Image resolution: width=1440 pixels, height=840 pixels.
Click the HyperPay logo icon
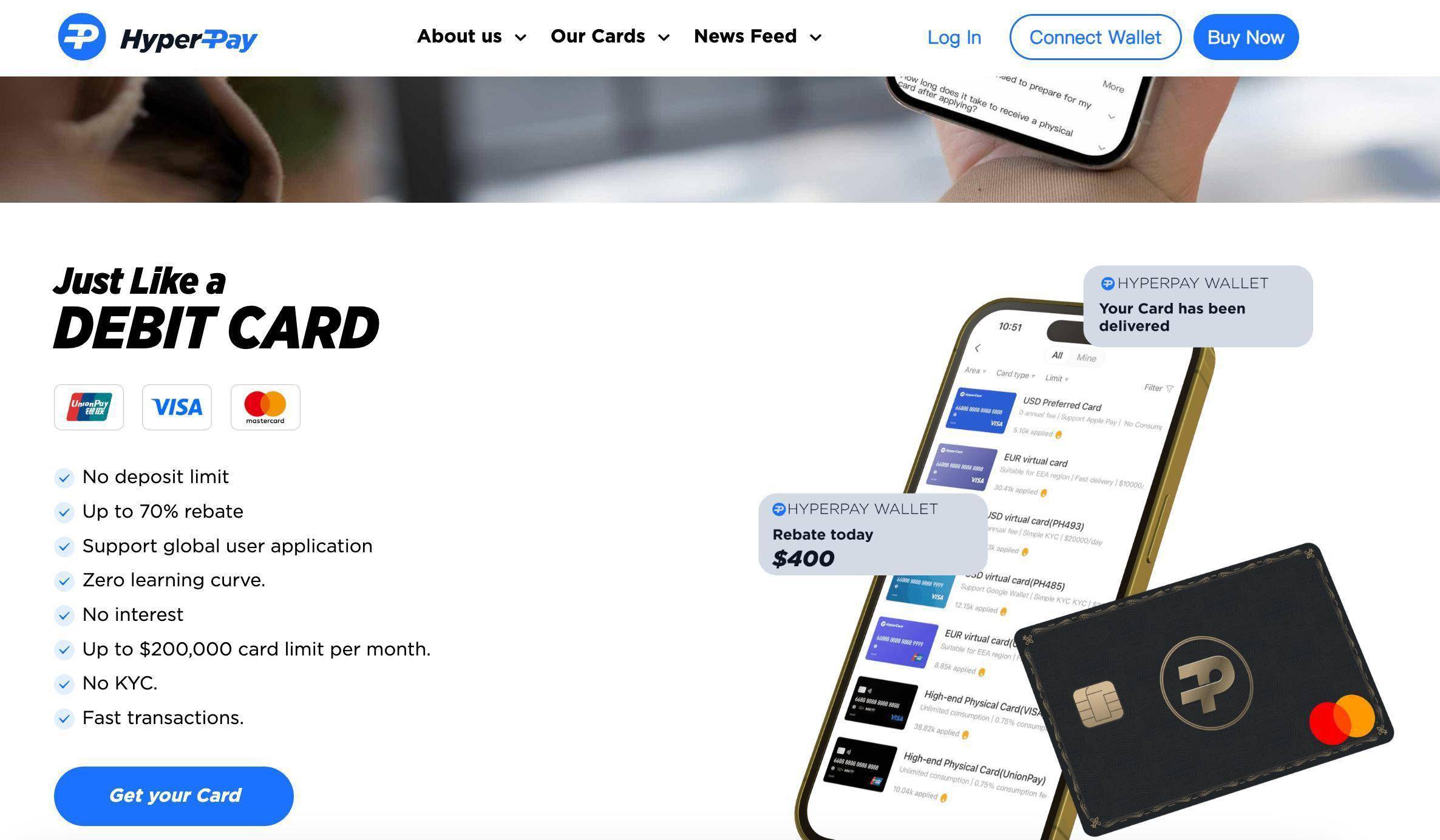tap(80, 36)
